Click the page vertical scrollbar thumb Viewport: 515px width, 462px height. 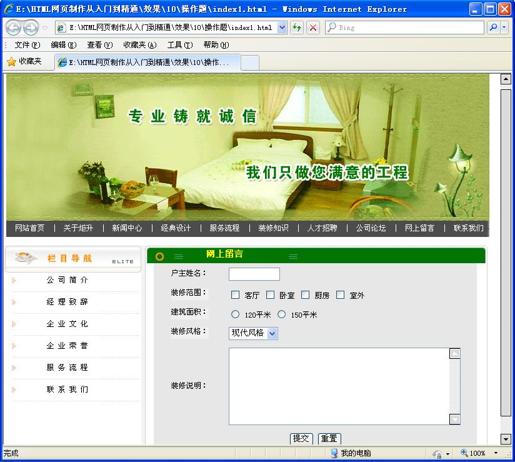(x=506, y=252)
